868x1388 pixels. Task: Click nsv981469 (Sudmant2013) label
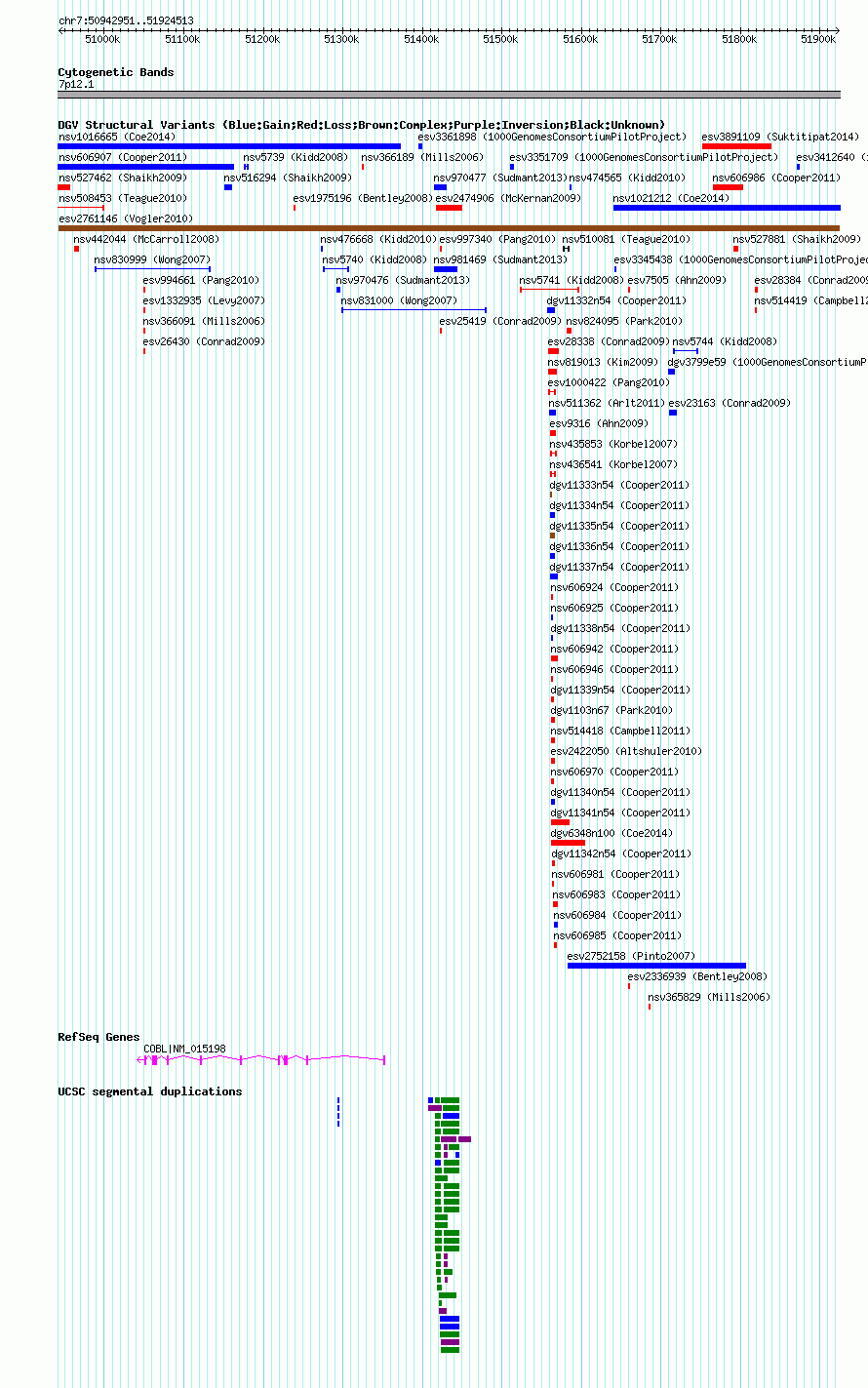pyautogui.click(x=500, y=259)
